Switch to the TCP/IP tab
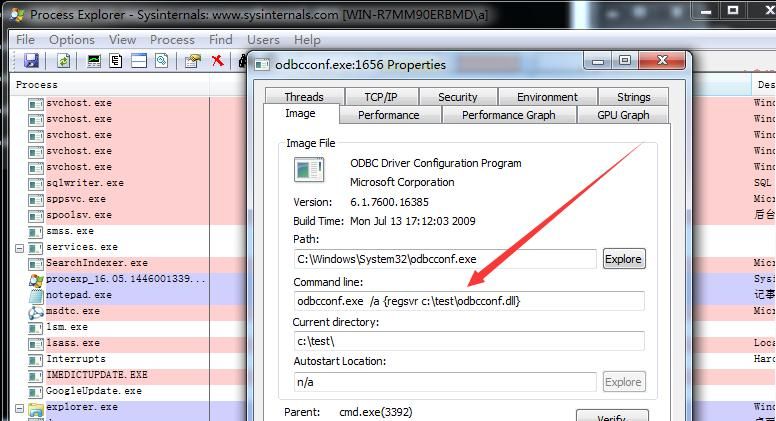The image size is (776, 421). [x=381, y=96]
